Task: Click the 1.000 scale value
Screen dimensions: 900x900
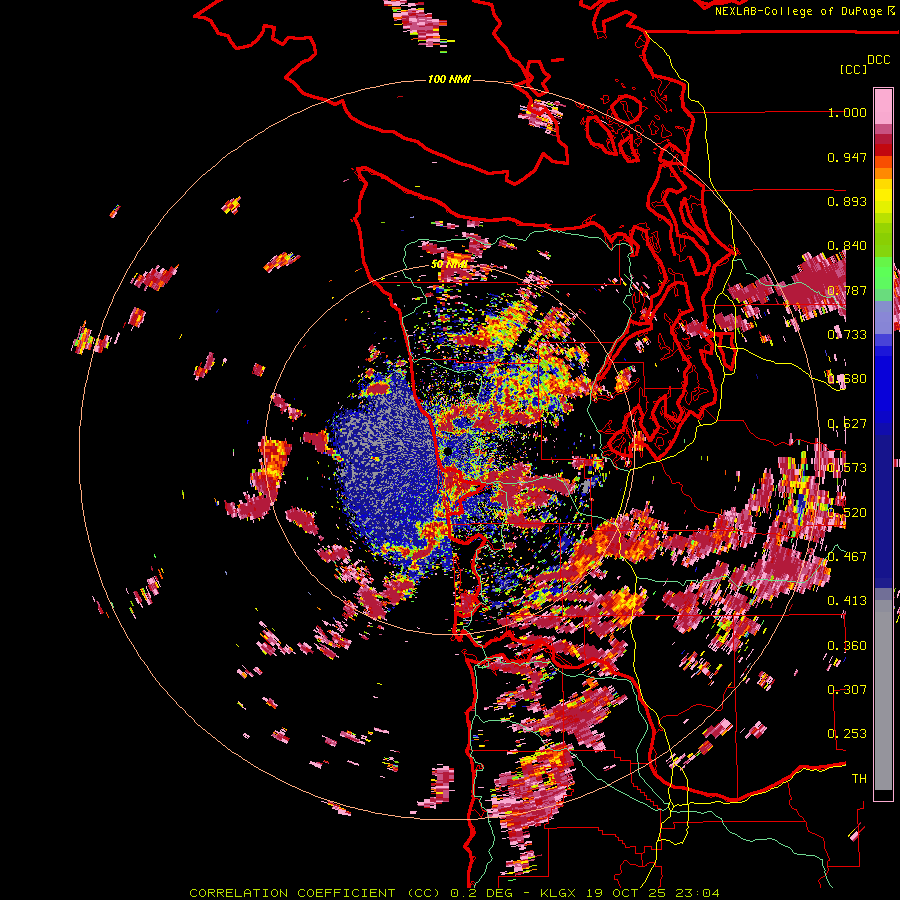Action: tap(847, 112)
